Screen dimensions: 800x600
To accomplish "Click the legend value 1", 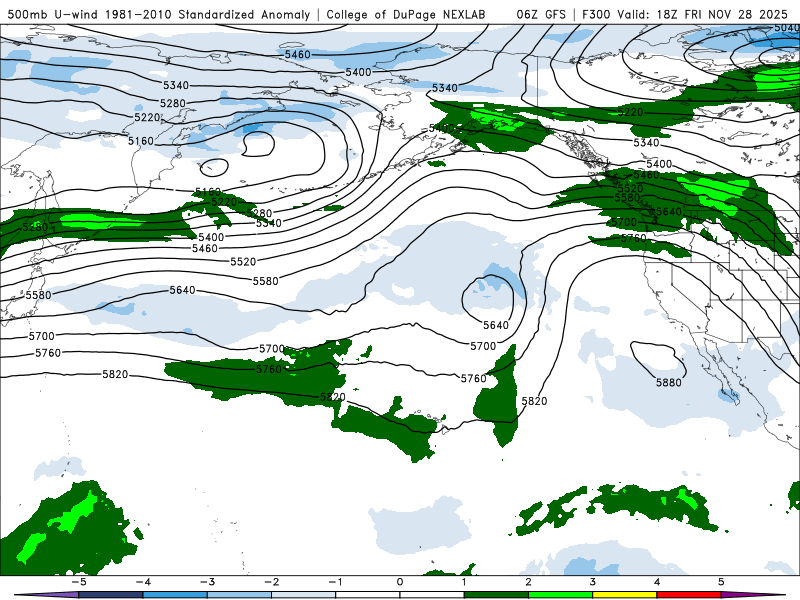I will (464, 582).
